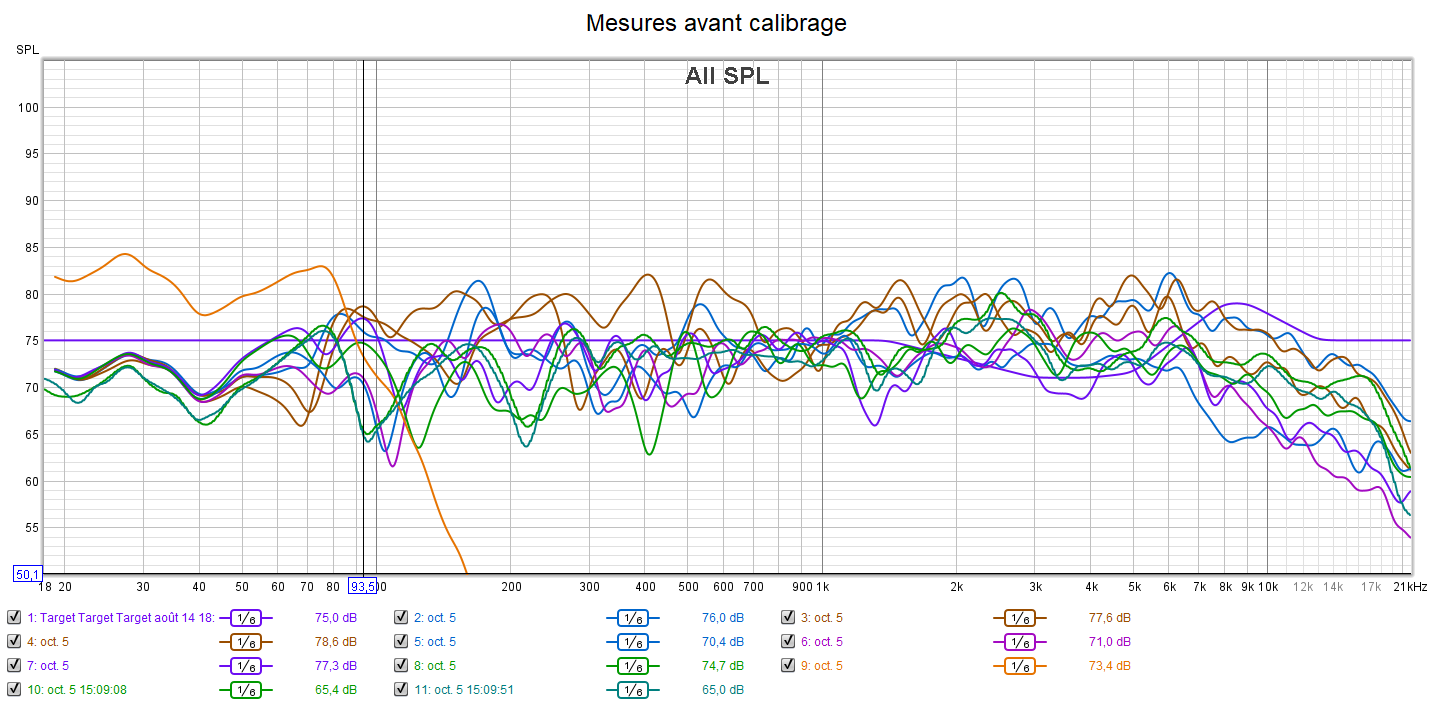Click the 1/6 smoothing icon for trace 11
1433x704 pixels.
point(632,689)
